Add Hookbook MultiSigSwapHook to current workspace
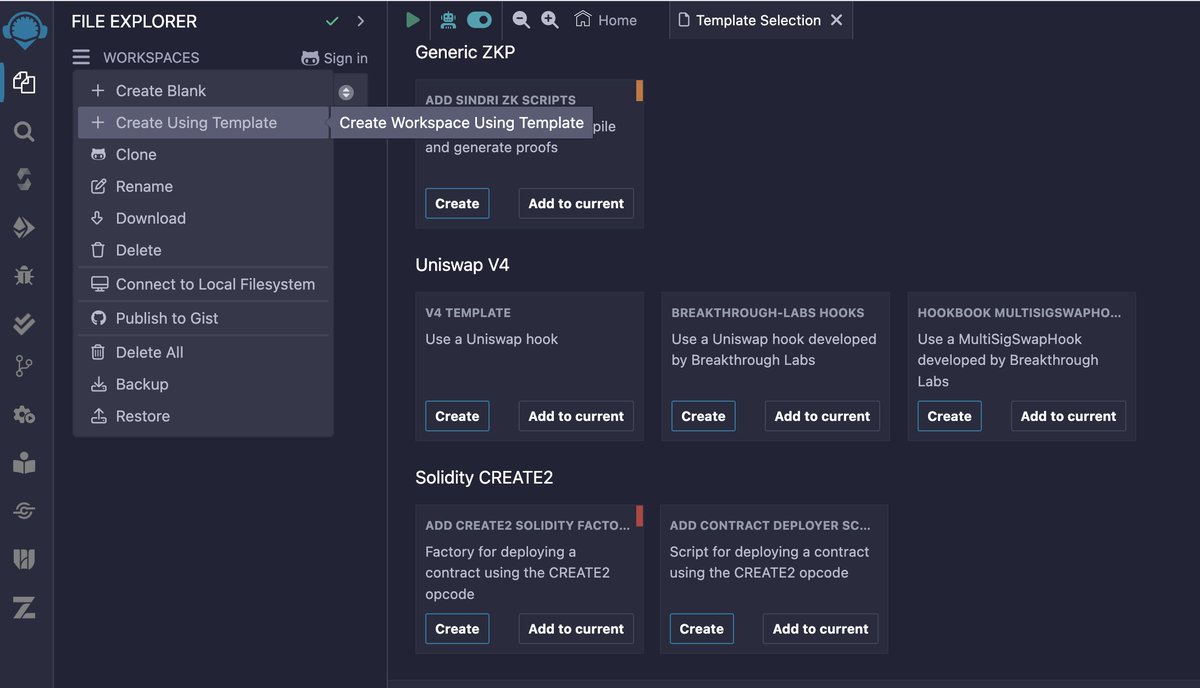Screen dimensions: 1200x688 coord(1068,417)
